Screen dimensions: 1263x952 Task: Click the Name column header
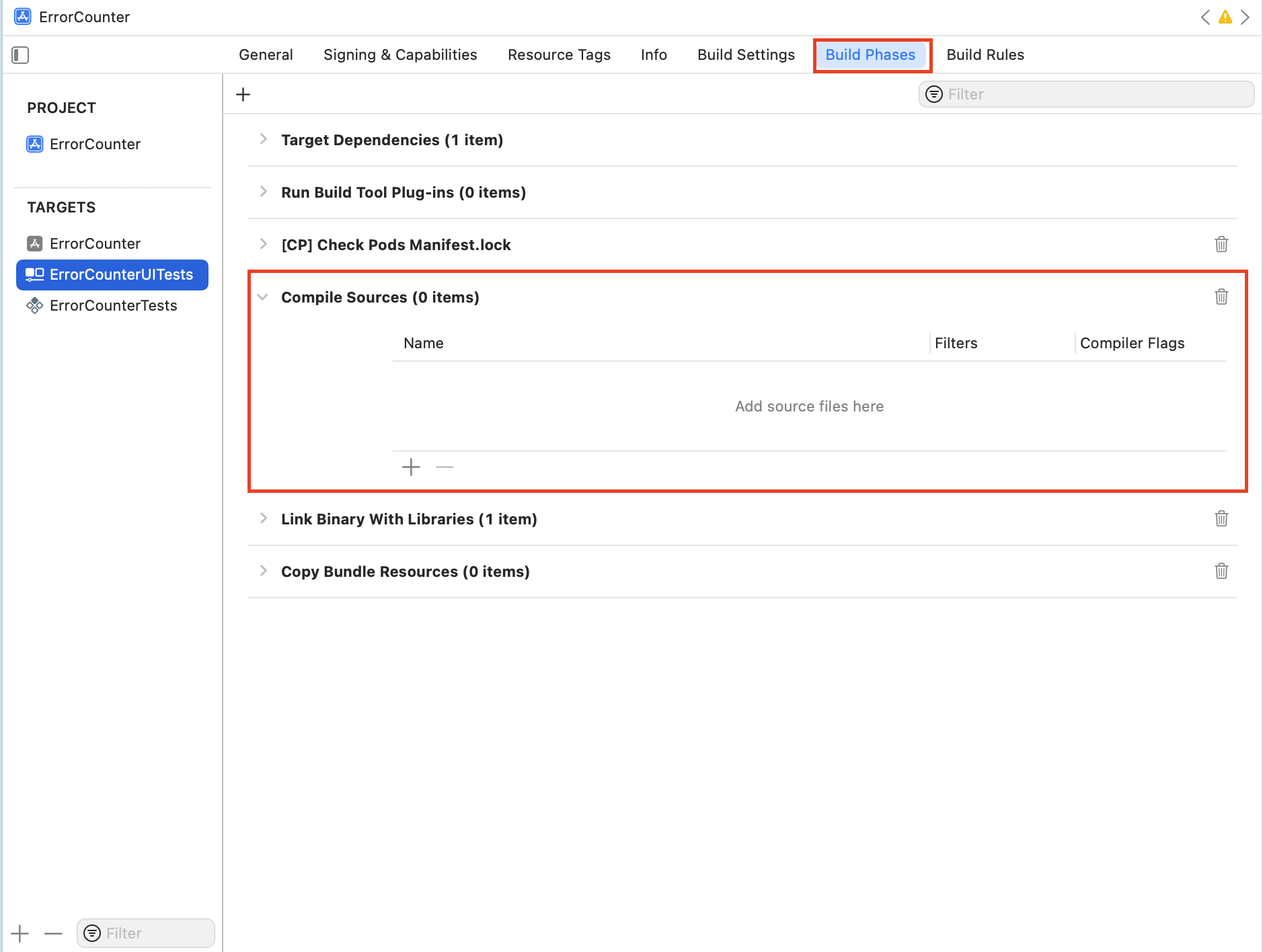click(424, 344)
